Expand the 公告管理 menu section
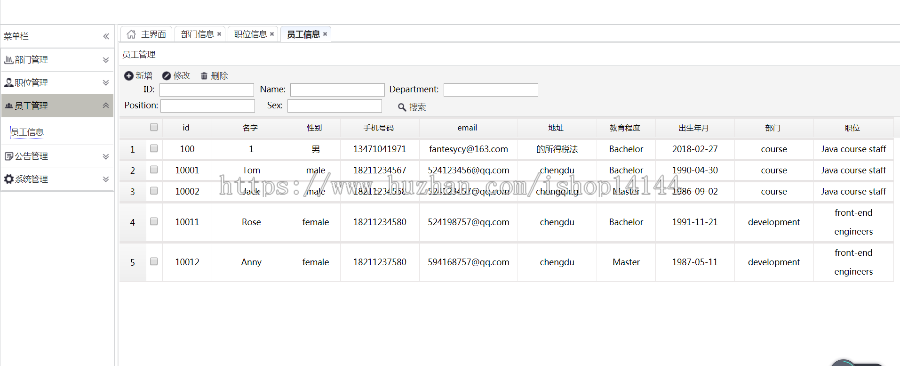This screenshot has height=366, width=900. [106, 156]
